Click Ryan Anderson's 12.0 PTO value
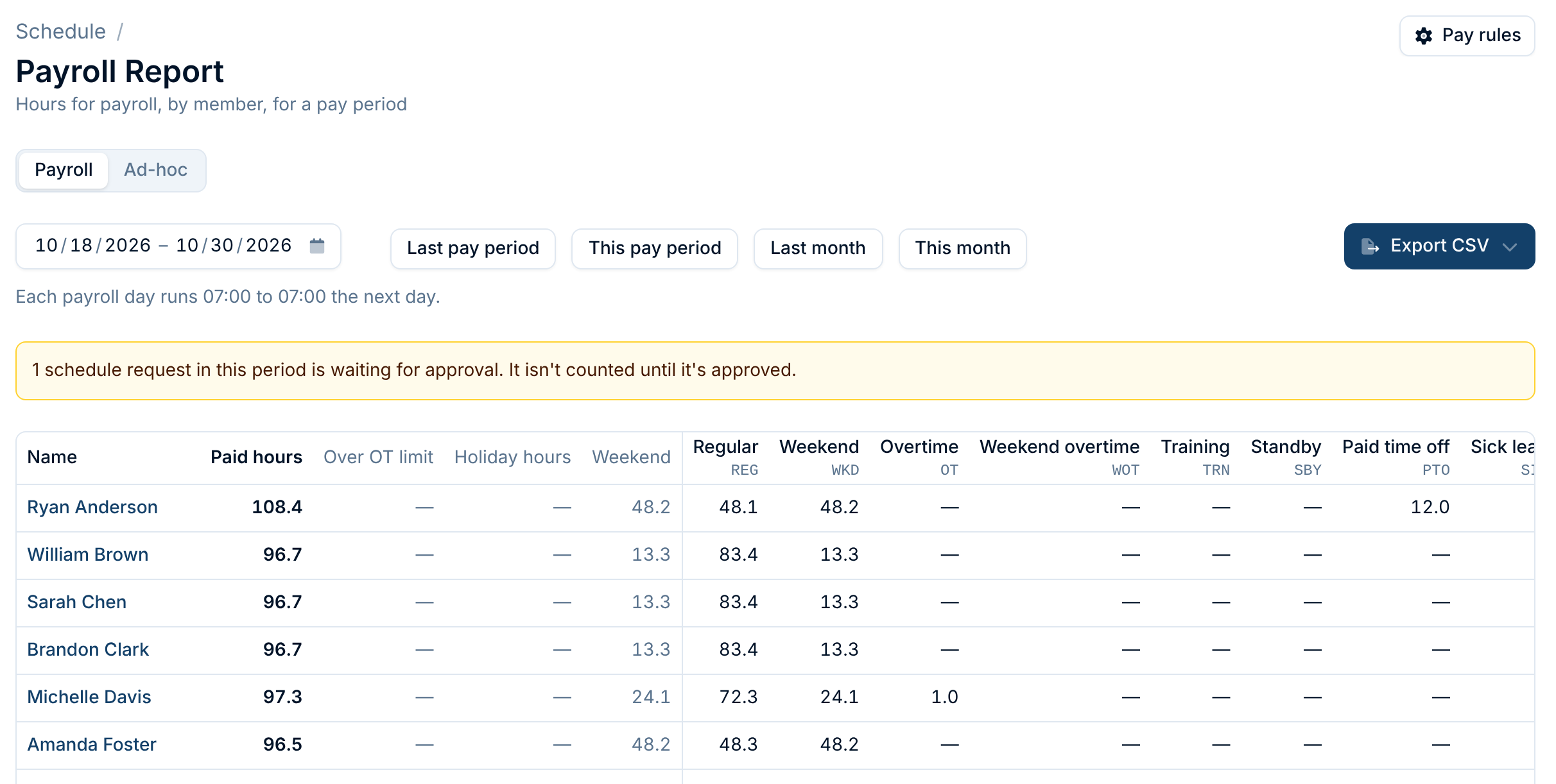 [x=1430, y=507]
